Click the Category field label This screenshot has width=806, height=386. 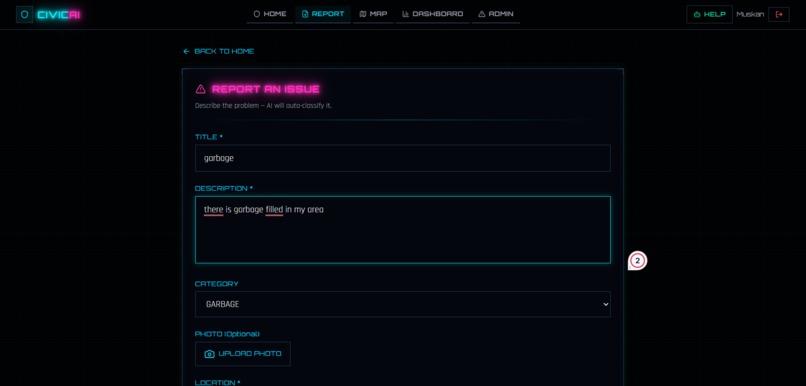[217, 284]
